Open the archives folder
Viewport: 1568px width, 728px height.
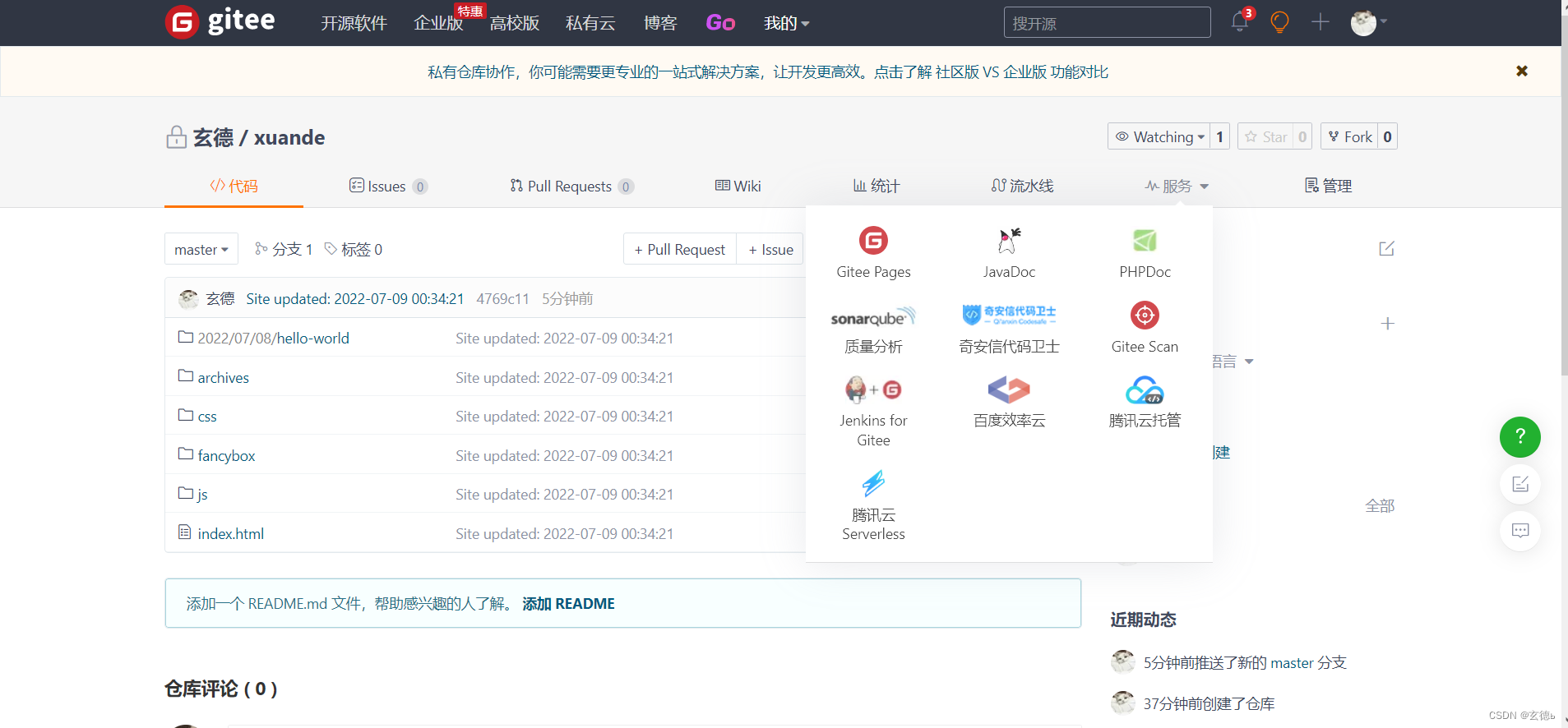(223, 377)
